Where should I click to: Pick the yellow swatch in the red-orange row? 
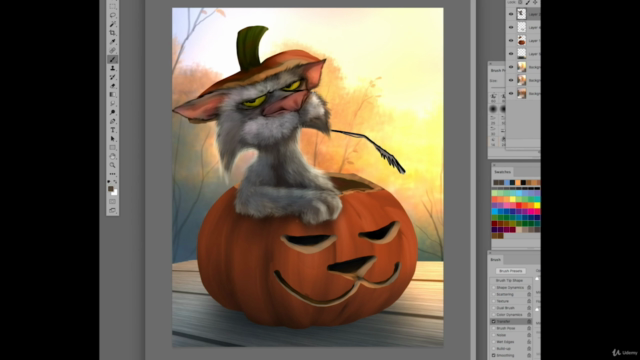[513, 199]
